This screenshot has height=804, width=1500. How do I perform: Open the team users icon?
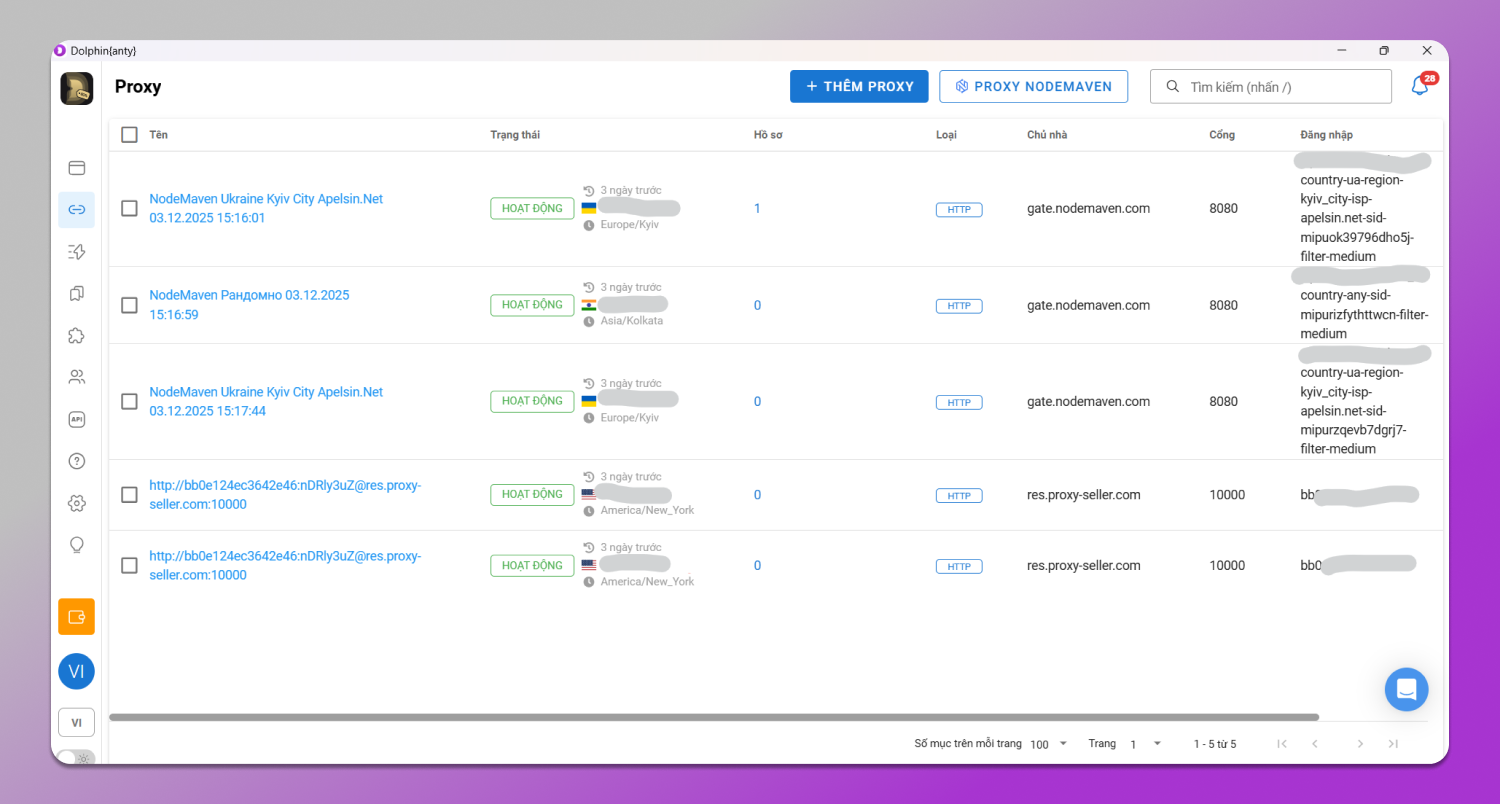(77, 378)
